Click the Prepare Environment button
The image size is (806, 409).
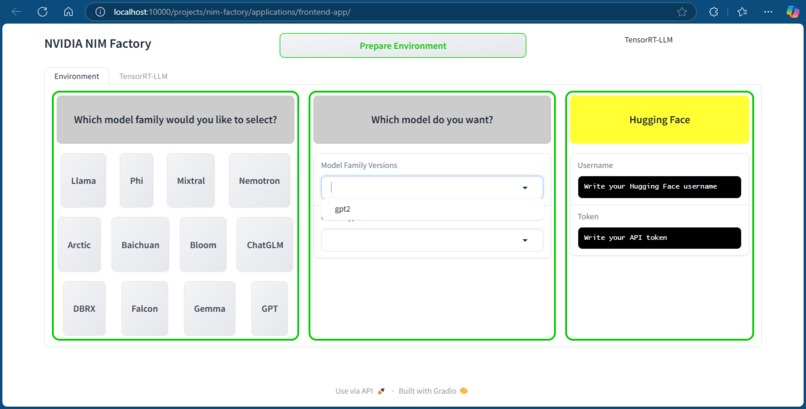403,46
